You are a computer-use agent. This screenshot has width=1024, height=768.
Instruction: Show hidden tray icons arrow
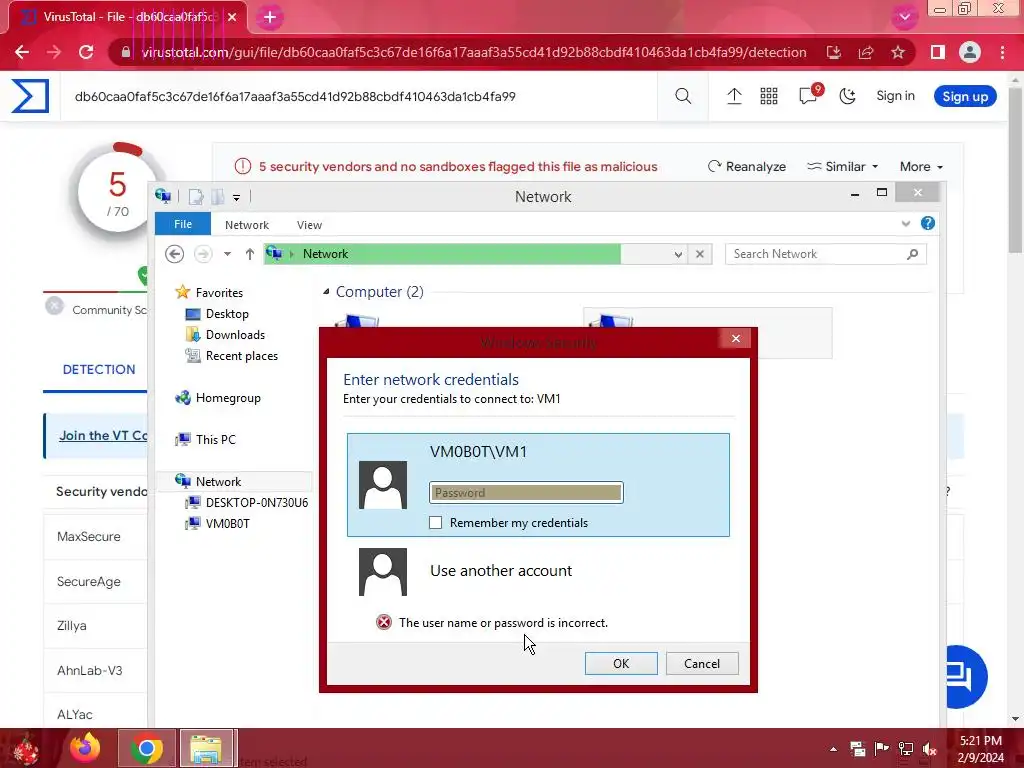pyautogui.click(x=833, y=749)
